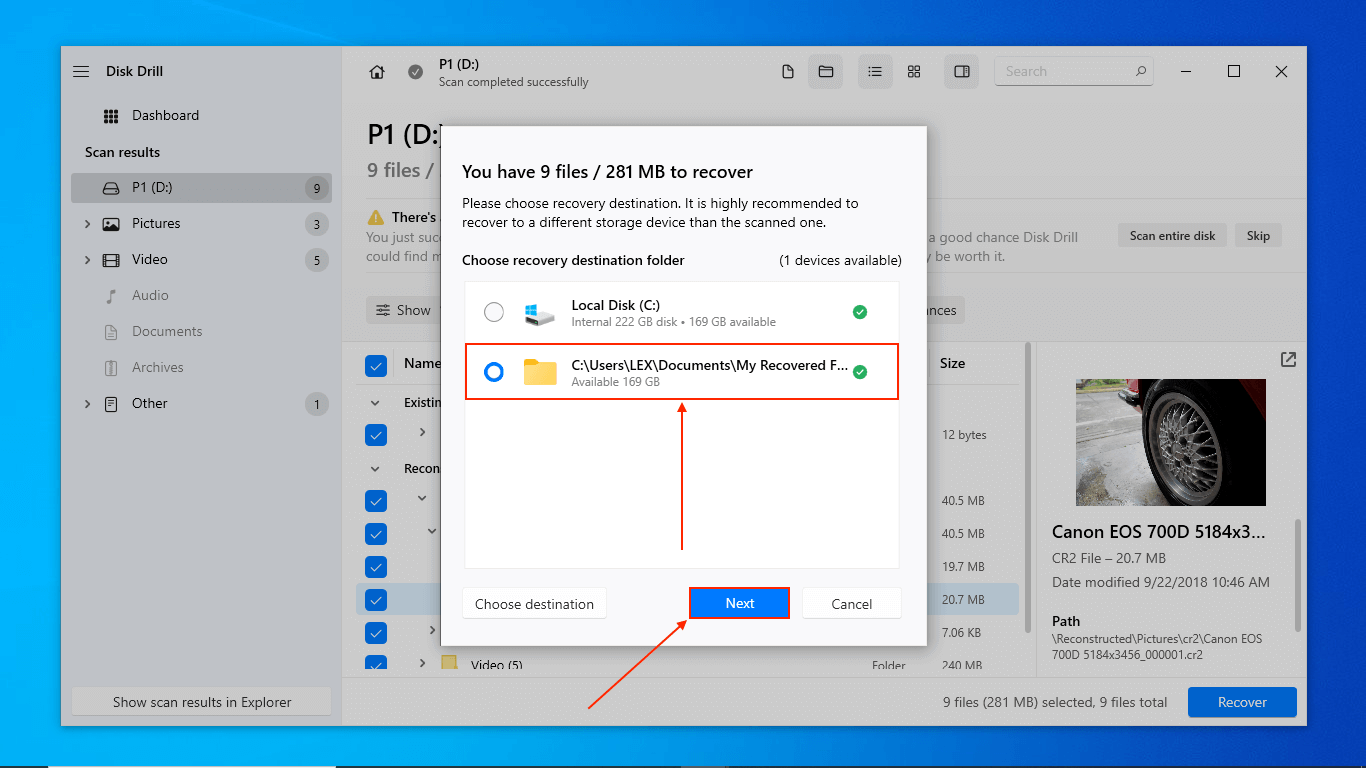Click the Skip button
Viewport: 1366px width, 768px height.
(1258, 236)
